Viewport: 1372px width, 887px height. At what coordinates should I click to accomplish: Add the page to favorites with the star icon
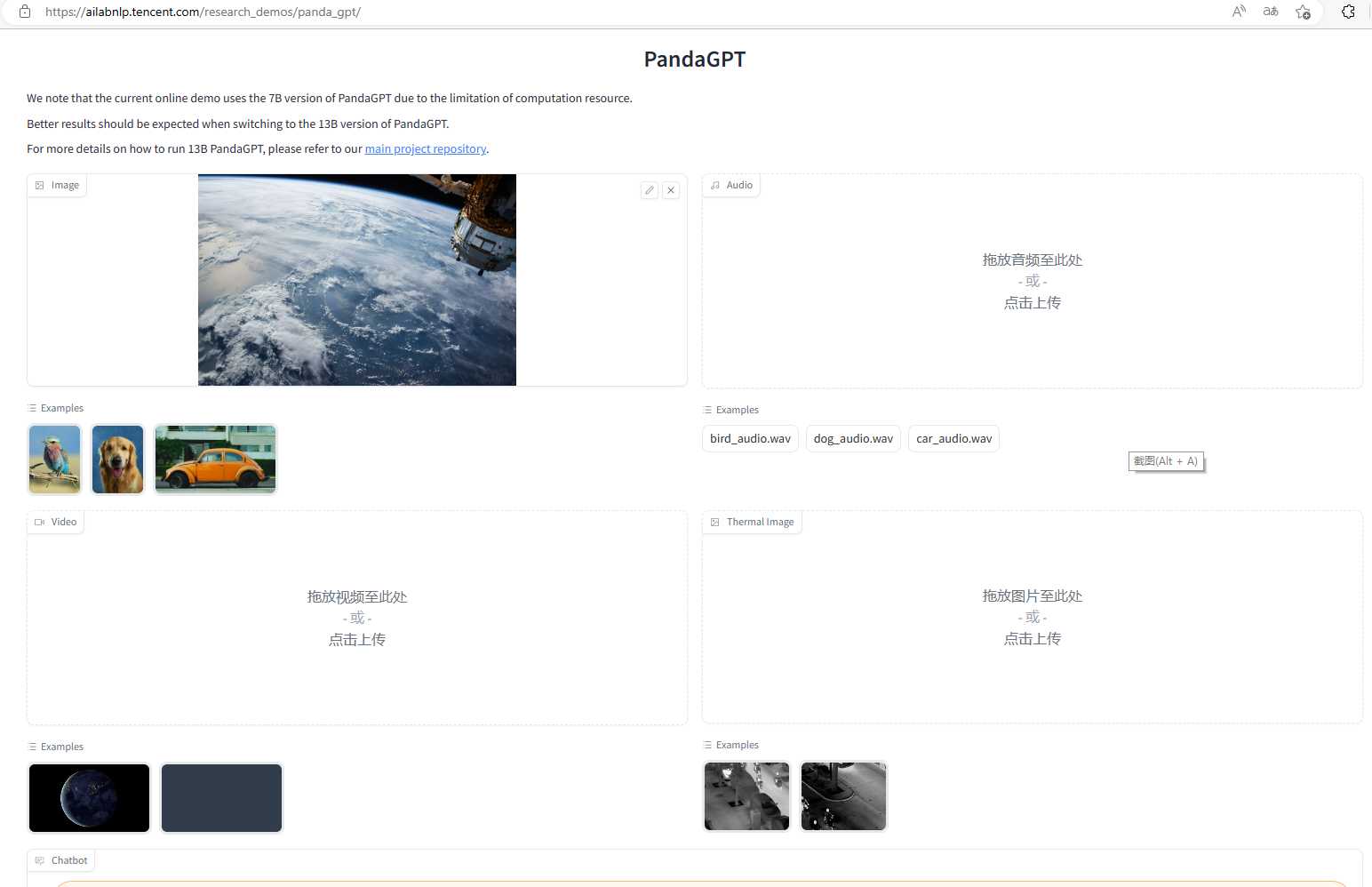pos(1303,12)
